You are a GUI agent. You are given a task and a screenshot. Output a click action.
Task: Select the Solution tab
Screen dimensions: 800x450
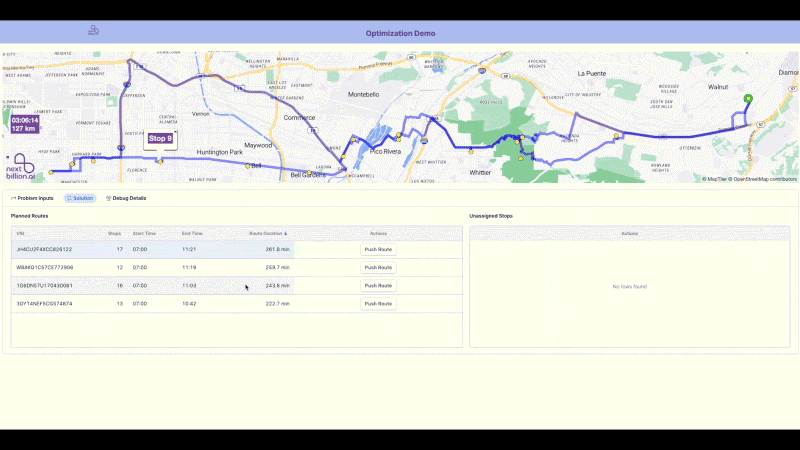[80, 198]
